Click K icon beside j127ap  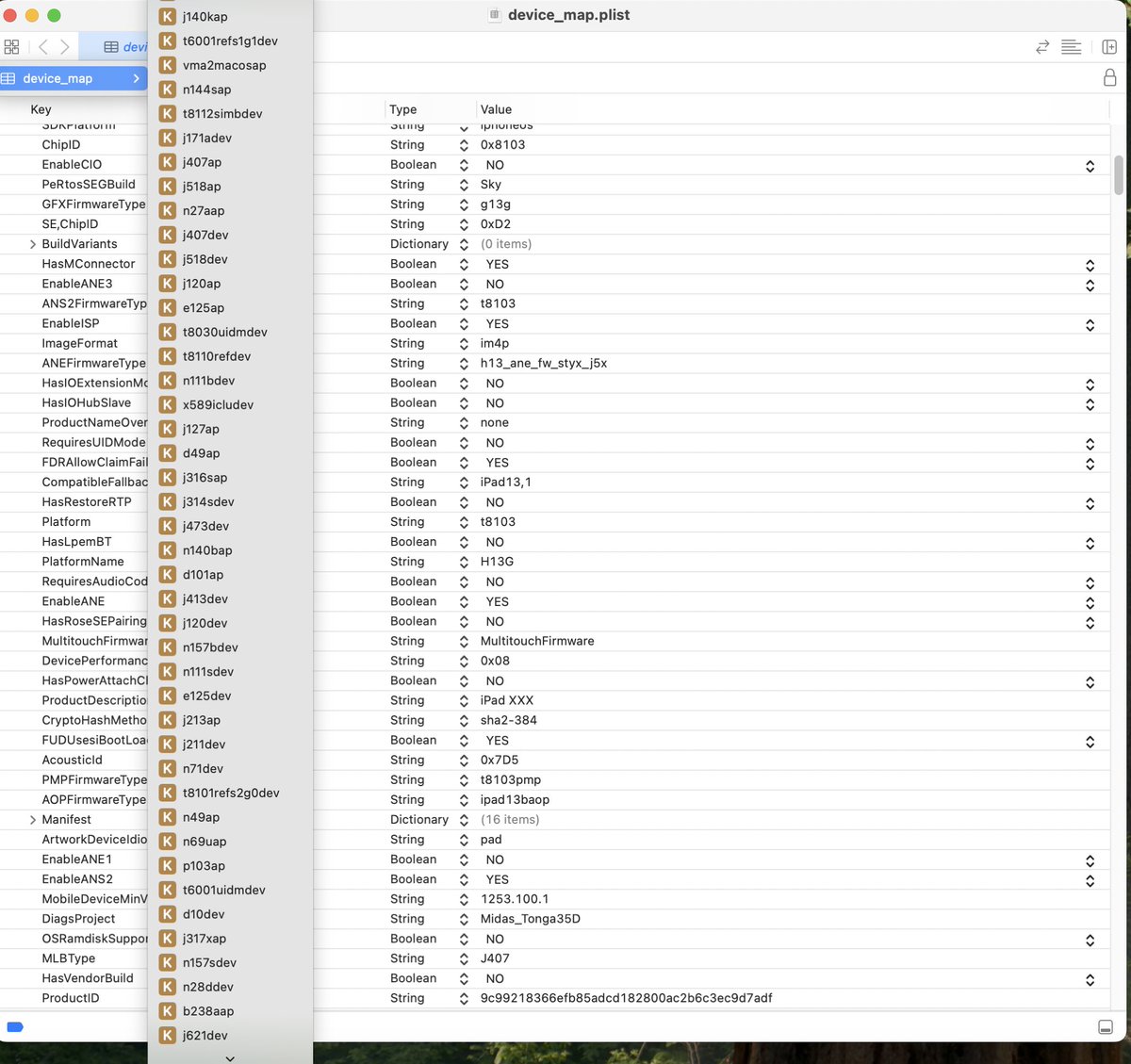(167, 429)
